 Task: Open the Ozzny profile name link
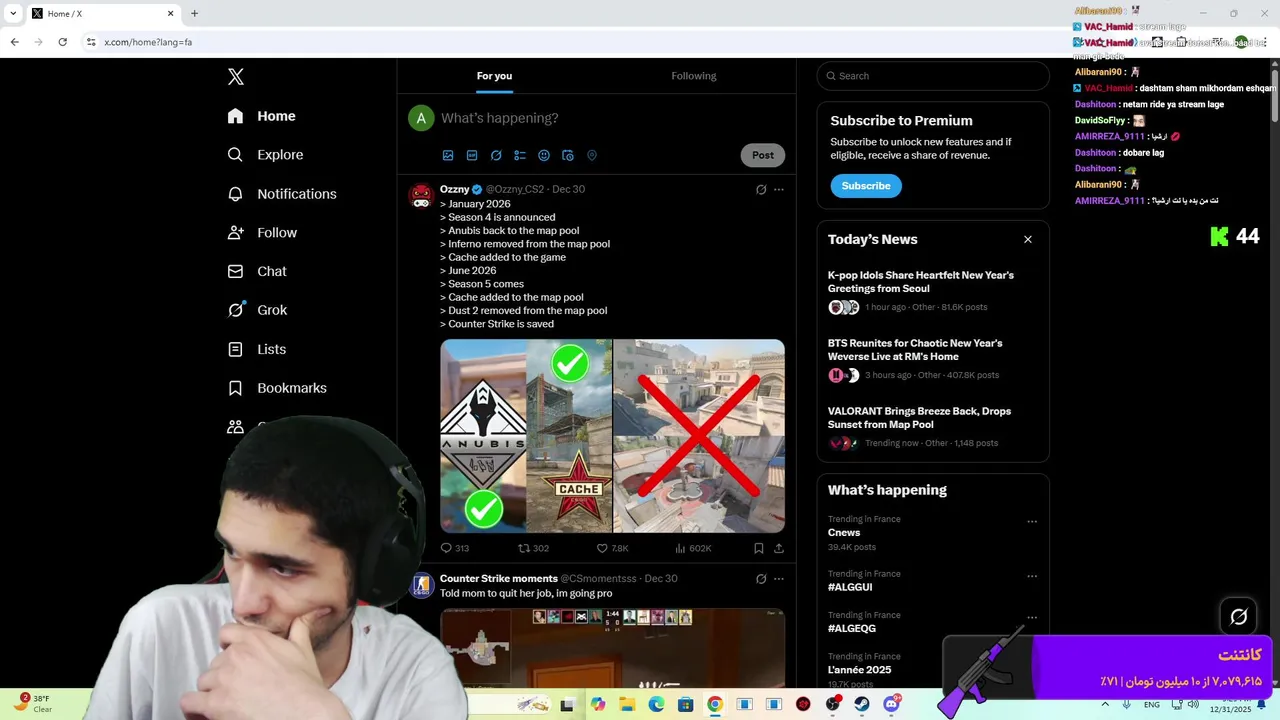454,189
